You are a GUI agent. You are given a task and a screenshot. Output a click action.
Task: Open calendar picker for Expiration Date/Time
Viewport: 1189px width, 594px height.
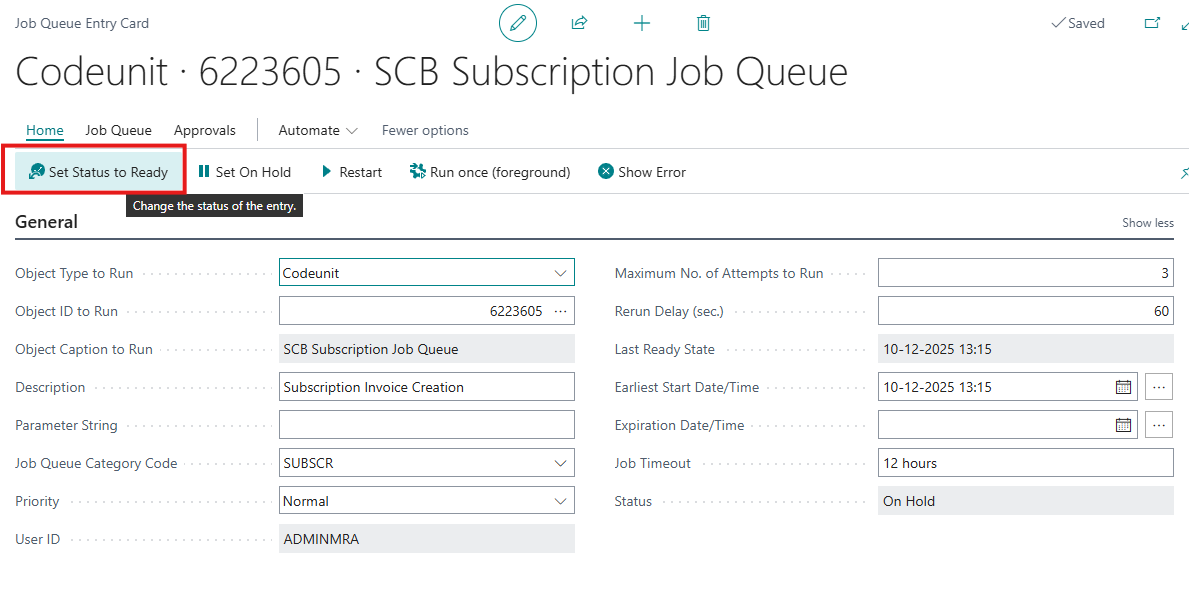pos(1123,425)
